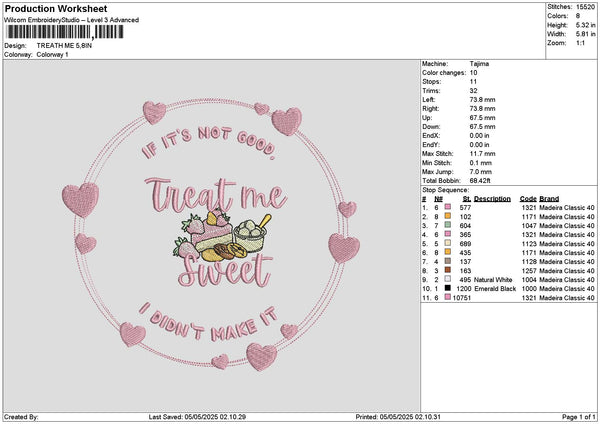Click the 'Colorway 1' value

(x=52, y=55)
